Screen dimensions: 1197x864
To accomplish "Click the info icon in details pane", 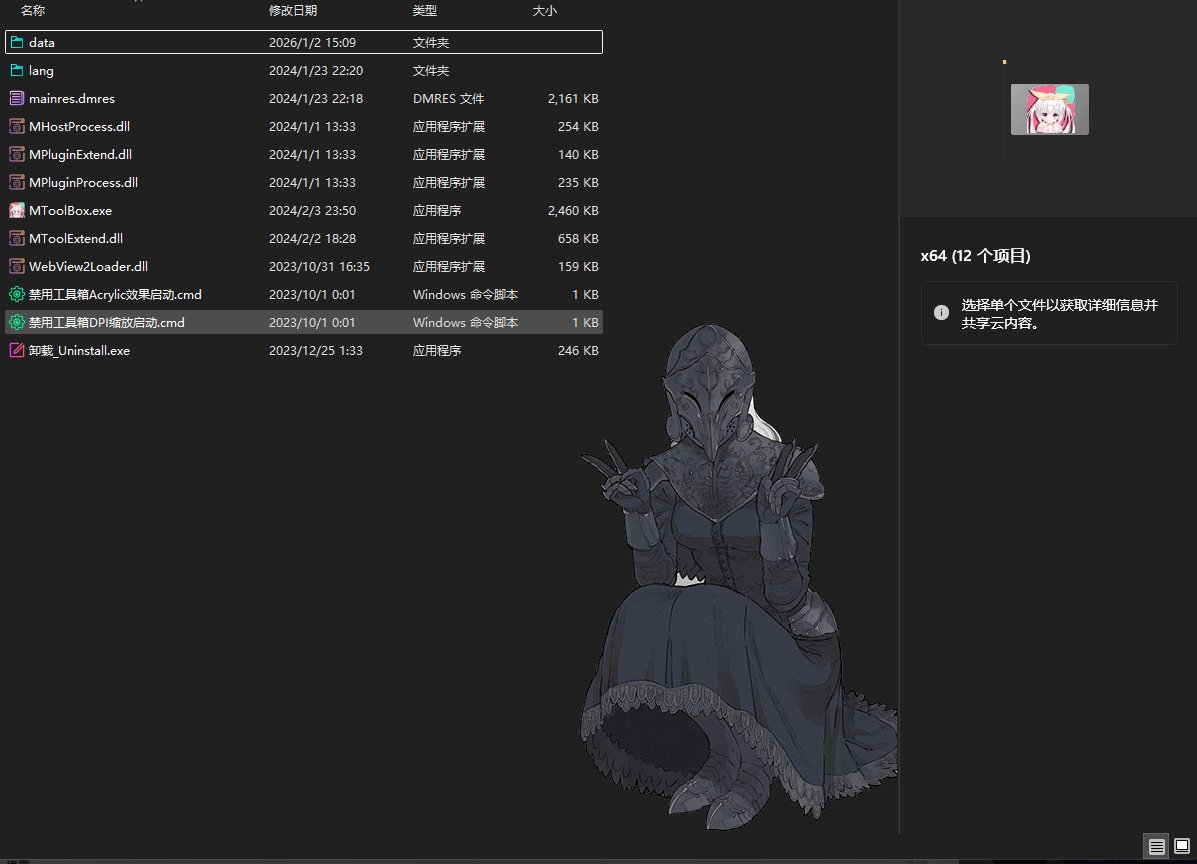I will click(x=941, y=312).
